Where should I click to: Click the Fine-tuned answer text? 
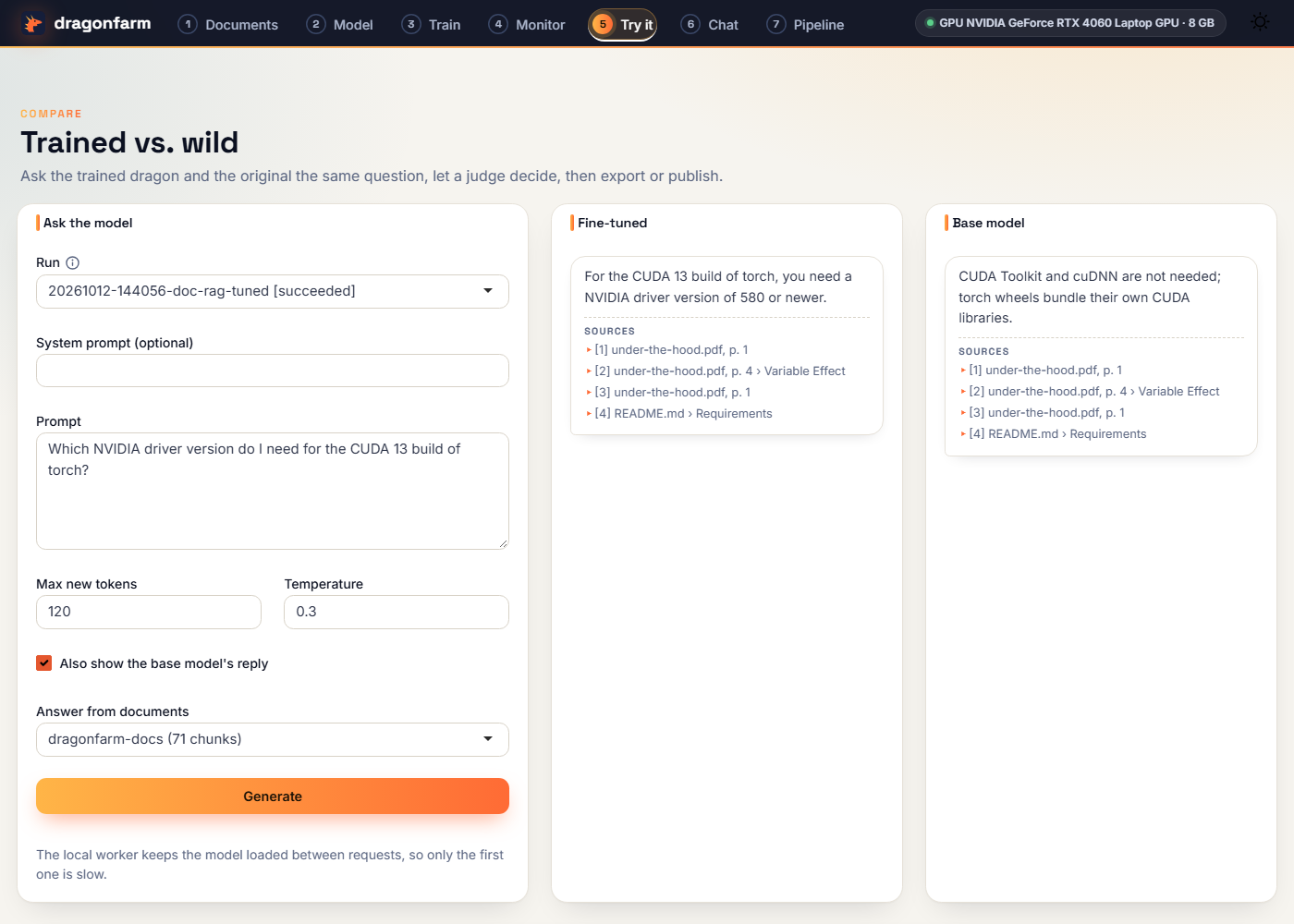[x=718, y=287]
